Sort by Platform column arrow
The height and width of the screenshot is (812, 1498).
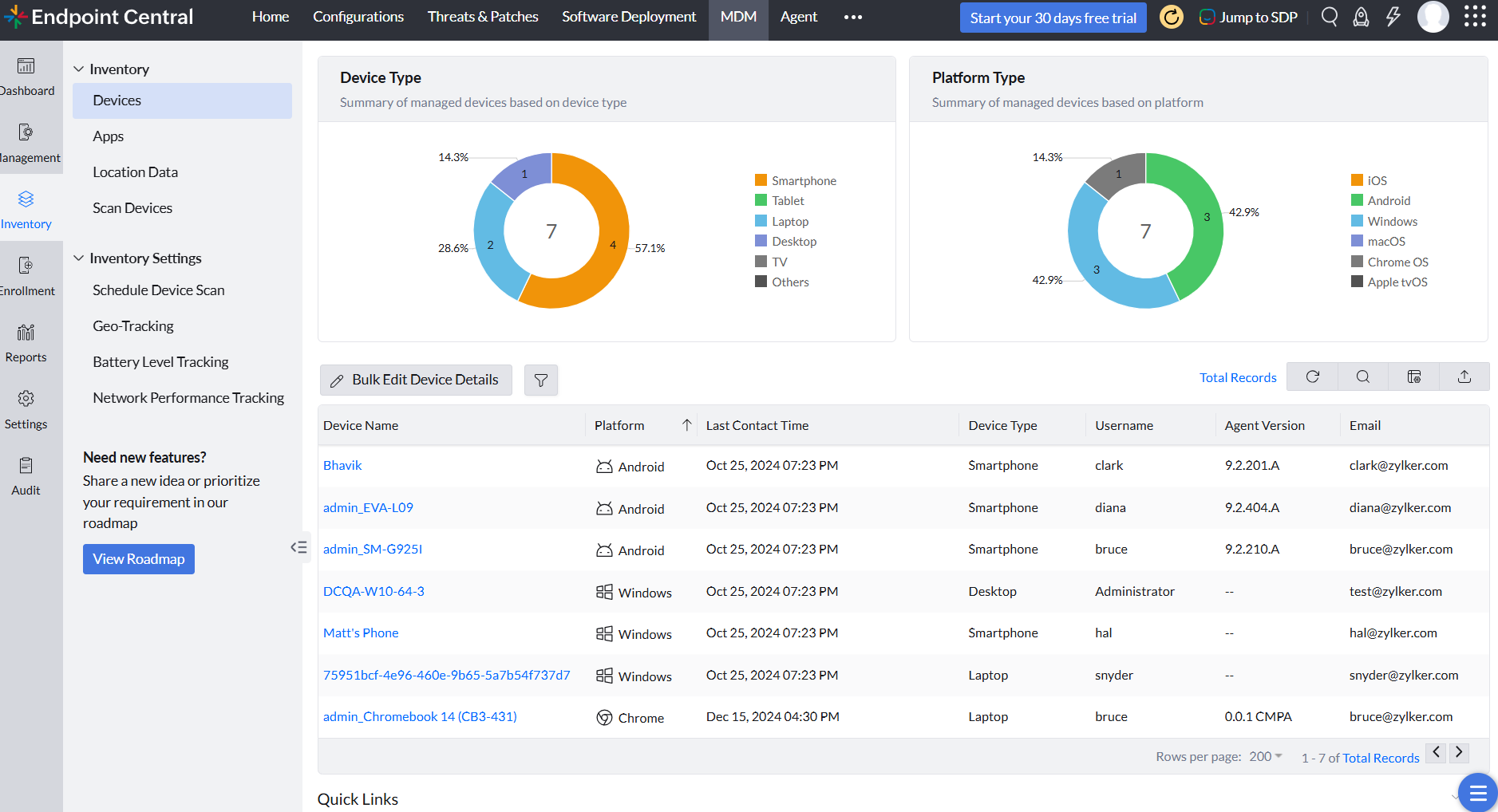point(686,425)
